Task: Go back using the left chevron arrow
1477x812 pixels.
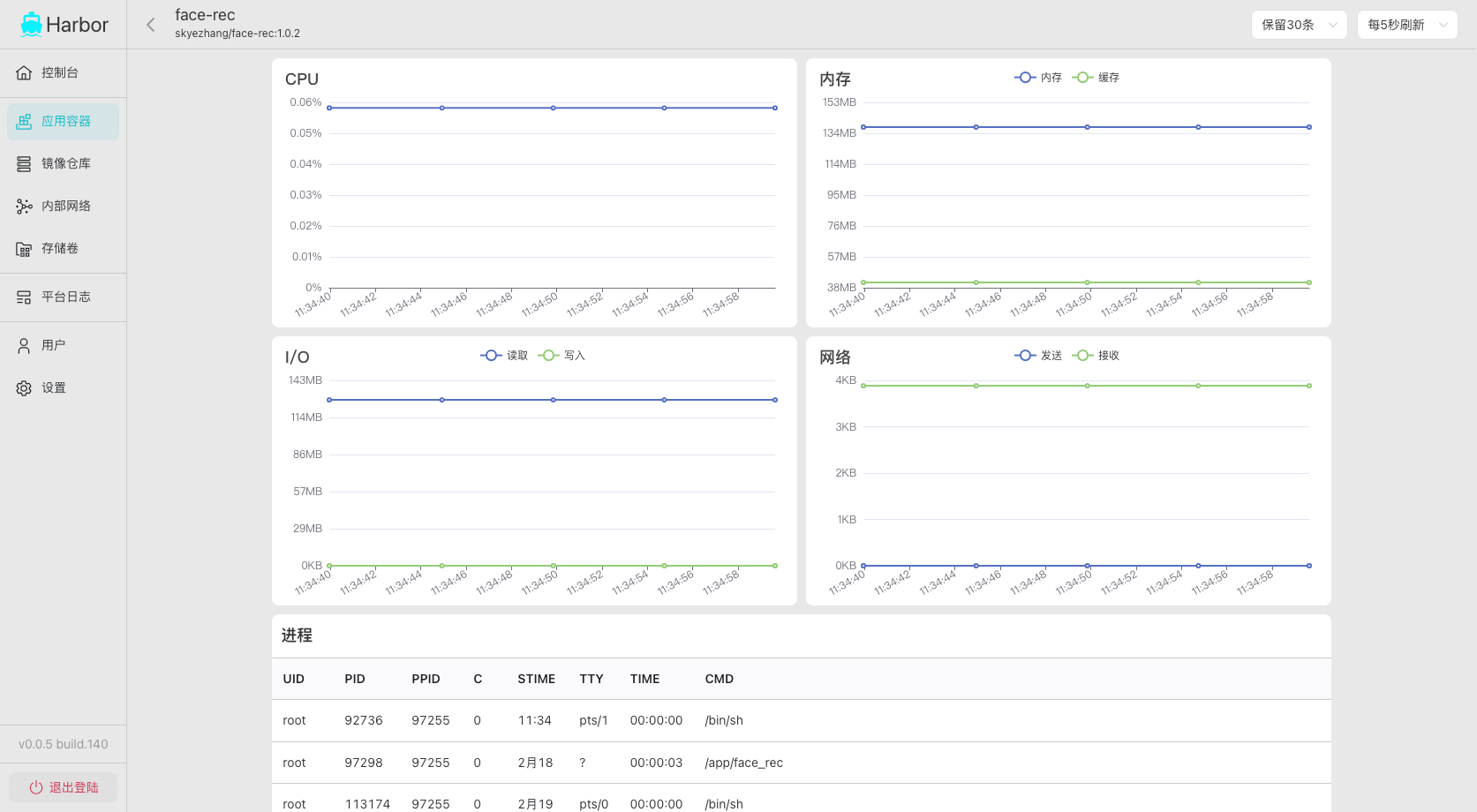Action: tap(151, 25)
